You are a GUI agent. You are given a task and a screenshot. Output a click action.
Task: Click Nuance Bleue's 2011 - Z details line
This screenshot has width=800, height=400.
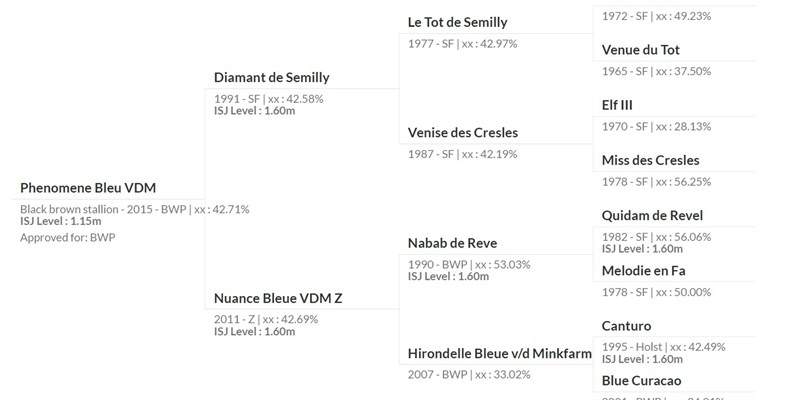(x=266, y=320)
